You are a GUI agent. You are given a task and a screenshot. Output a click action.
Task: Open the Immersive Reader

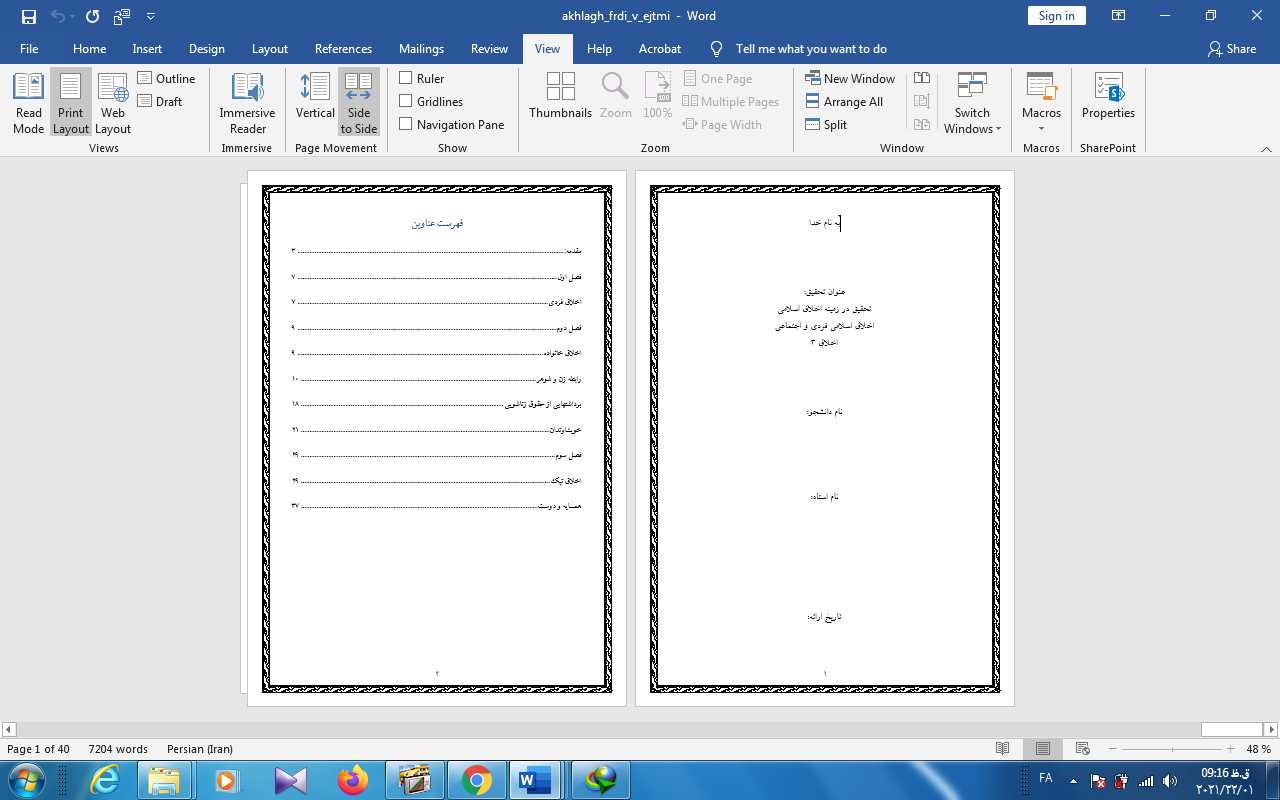(247, 103)
